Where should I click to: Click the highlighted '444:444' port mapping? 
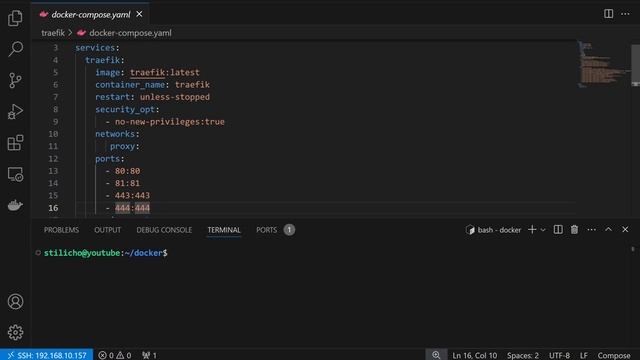click(132, 208)
